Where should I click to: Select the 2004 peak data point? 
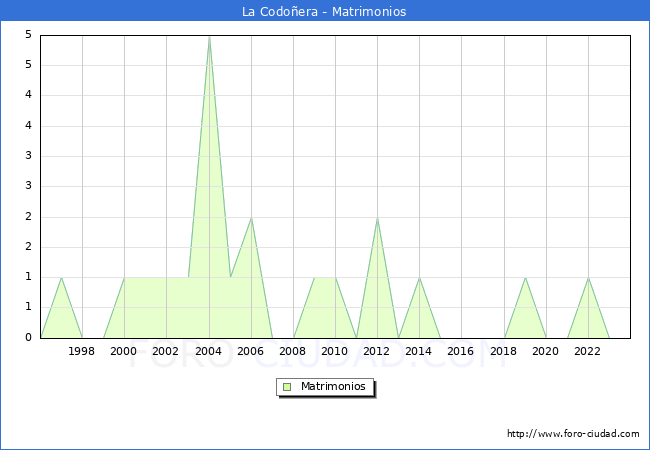click(x=209, y=36)
